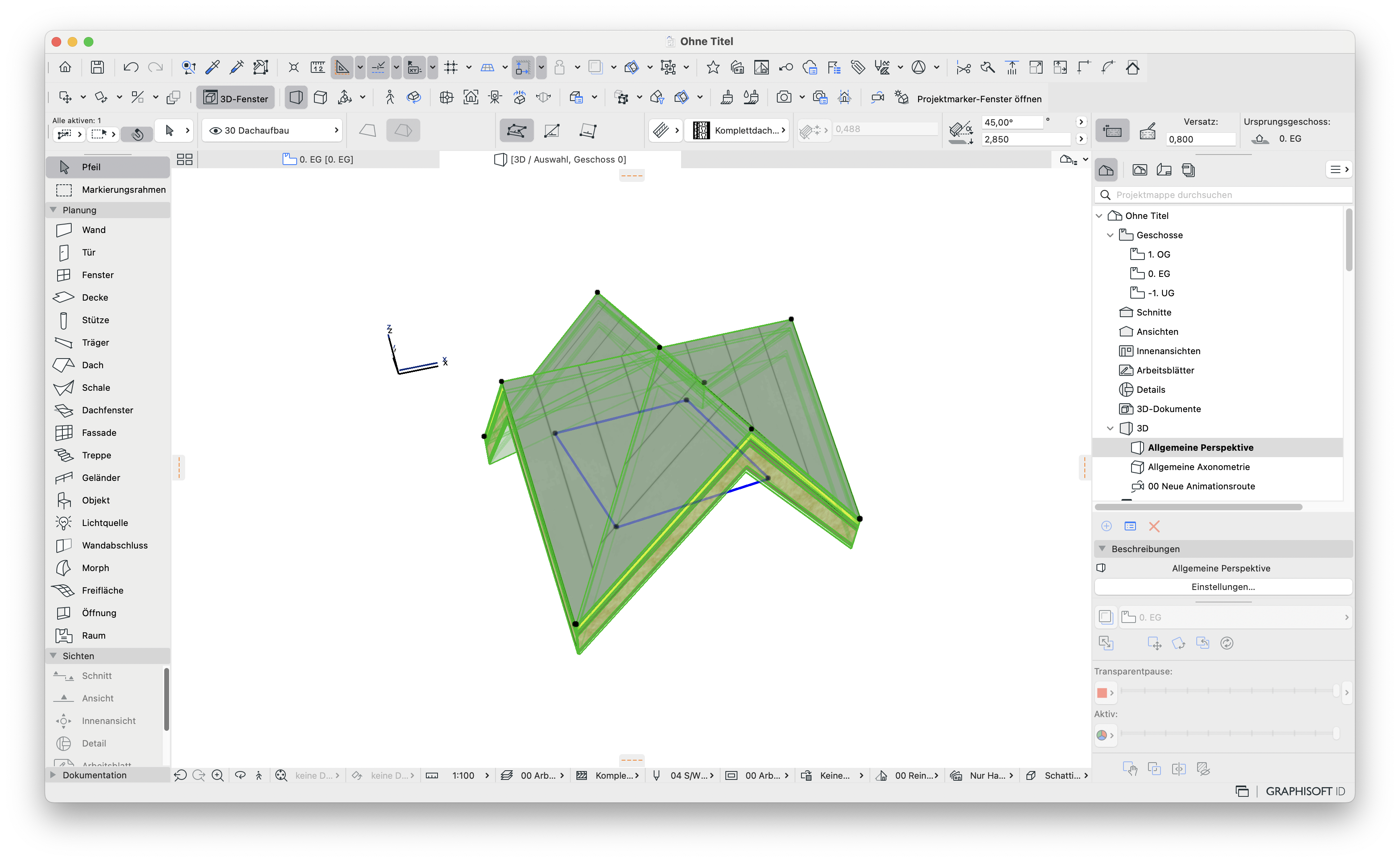Click the Einstellungen... button
Viewport: 1400px width, 862px height.
pyautogui.click(x=1222, y=587)
